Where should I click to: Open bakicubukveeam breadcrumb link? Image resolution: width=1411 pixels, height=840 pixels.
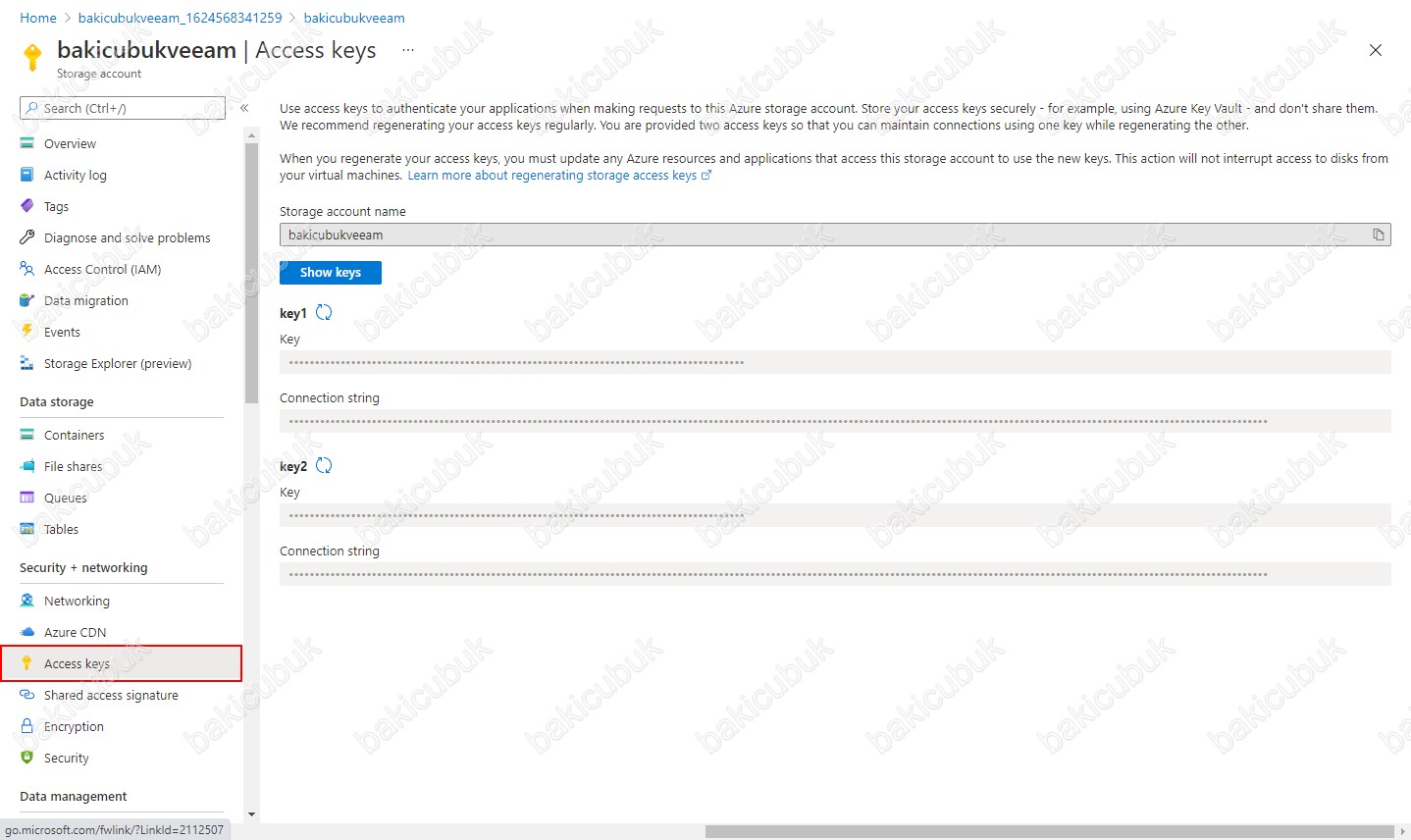354,18
